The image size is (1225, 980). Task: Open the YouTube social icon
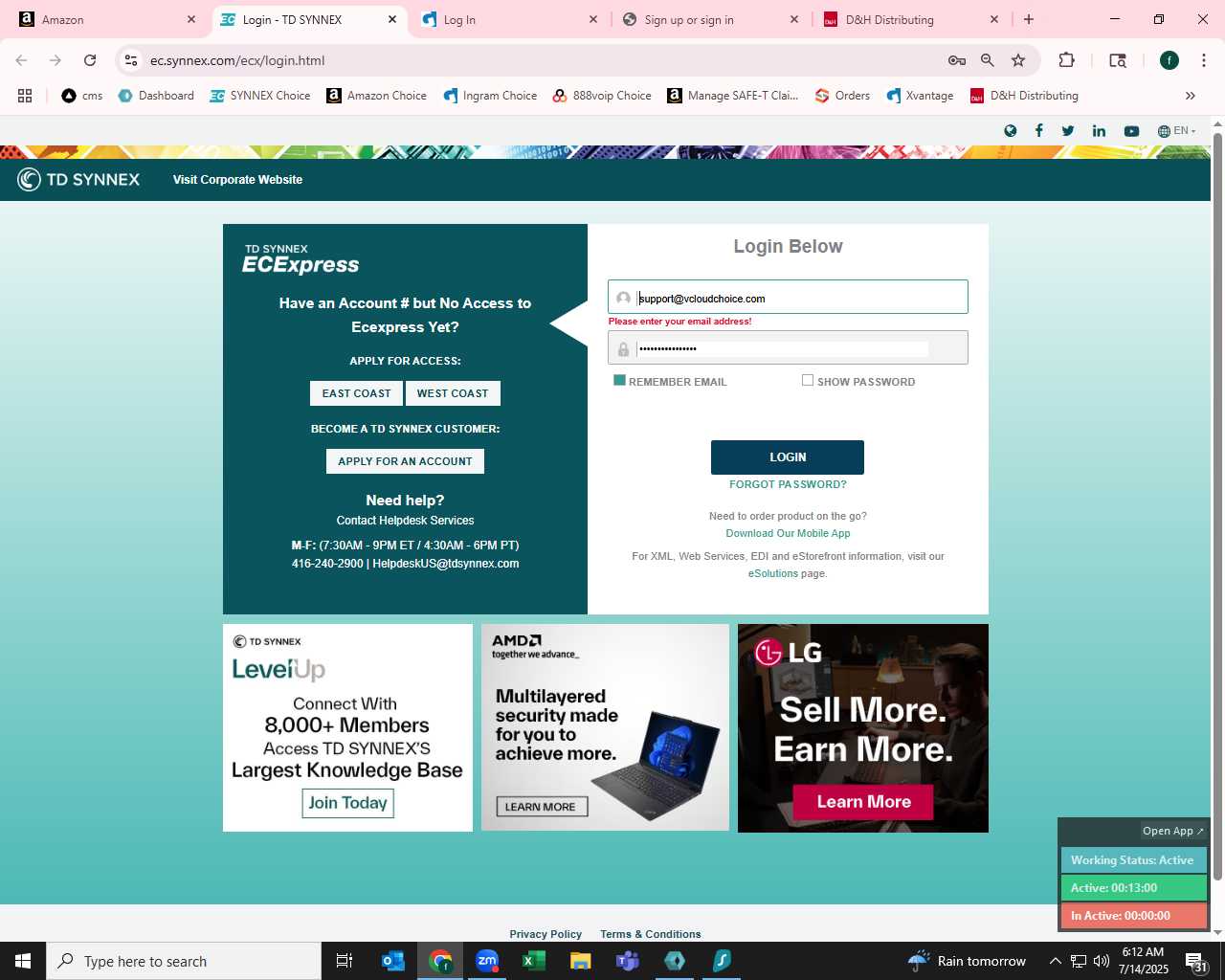(x=1131, y=131)
